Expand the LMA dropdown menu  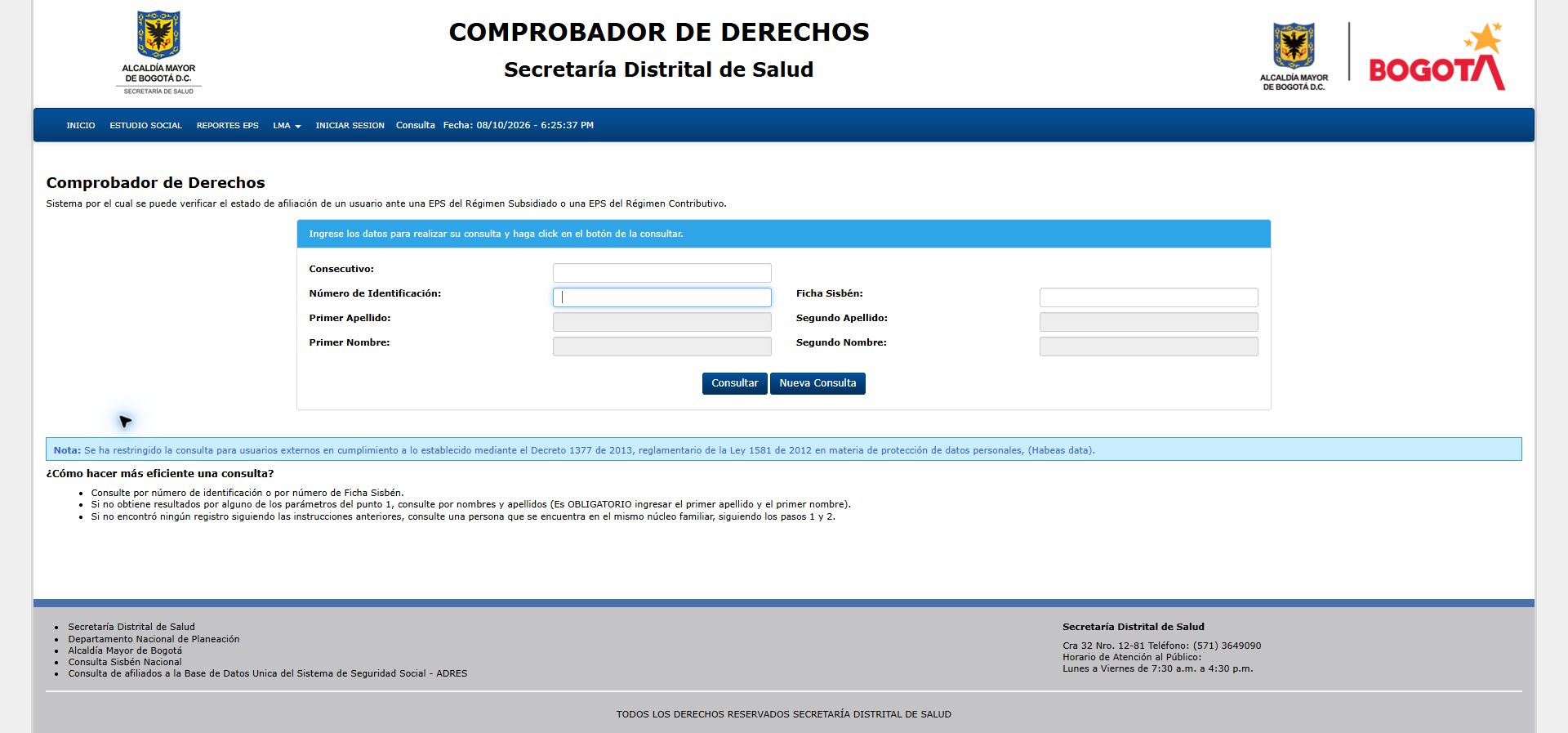coord(287,126)
